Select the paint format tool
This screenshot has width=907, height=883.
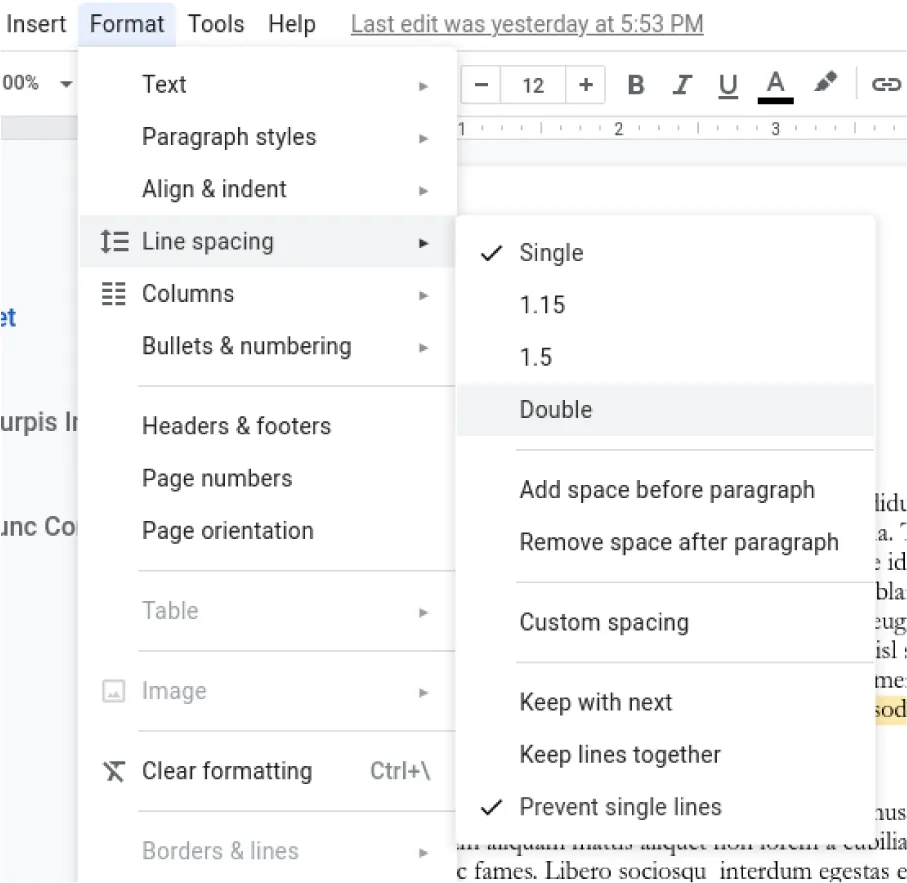coord(825,85)
